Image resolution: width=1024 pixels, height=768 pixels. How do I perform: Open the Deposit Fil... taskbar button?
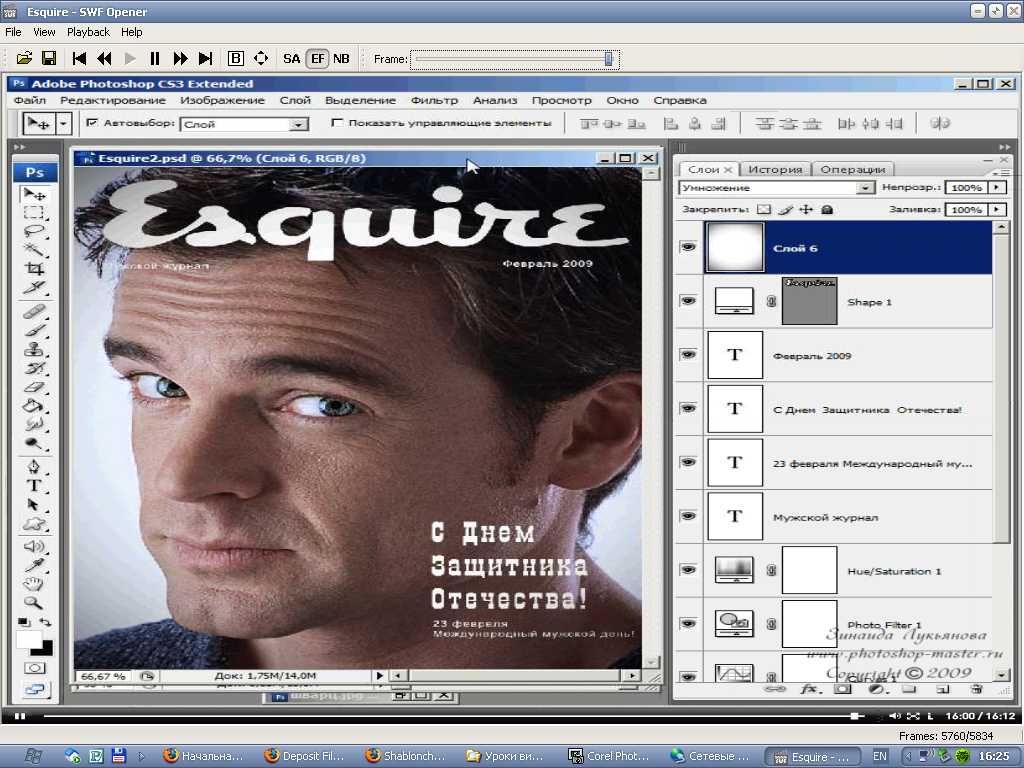tap(305, 756)
